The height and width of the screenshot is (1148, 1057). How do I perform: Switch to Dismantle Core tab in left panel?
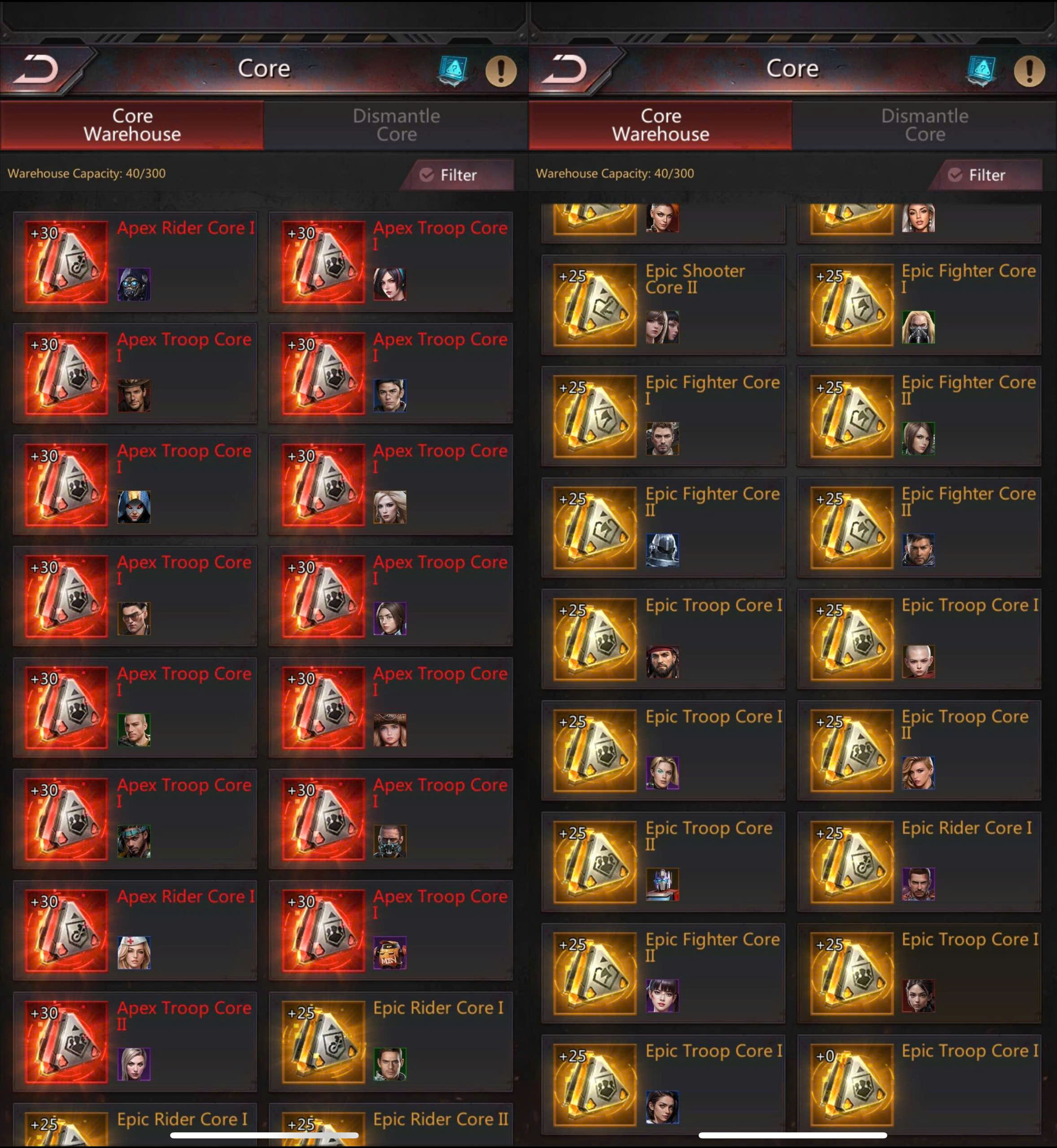(x=396, y=125)
